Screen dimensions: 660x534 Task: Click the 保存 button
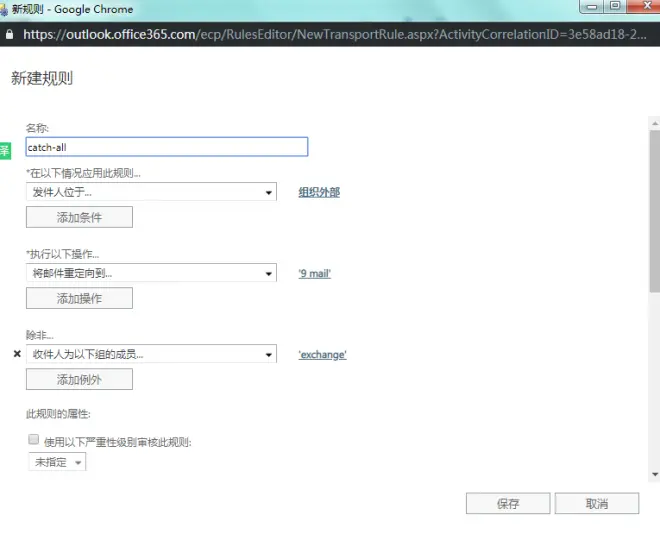(x=508, y=503)
